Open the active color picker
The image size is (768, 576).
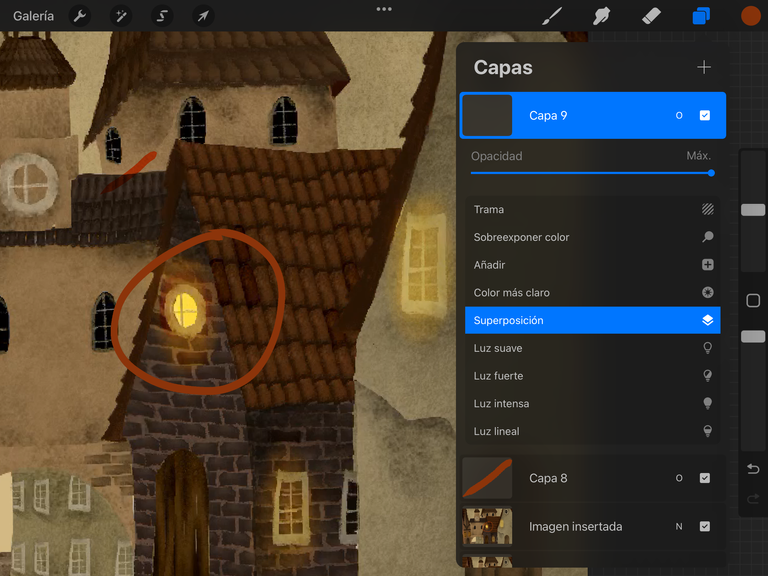(x=750, y=16)
